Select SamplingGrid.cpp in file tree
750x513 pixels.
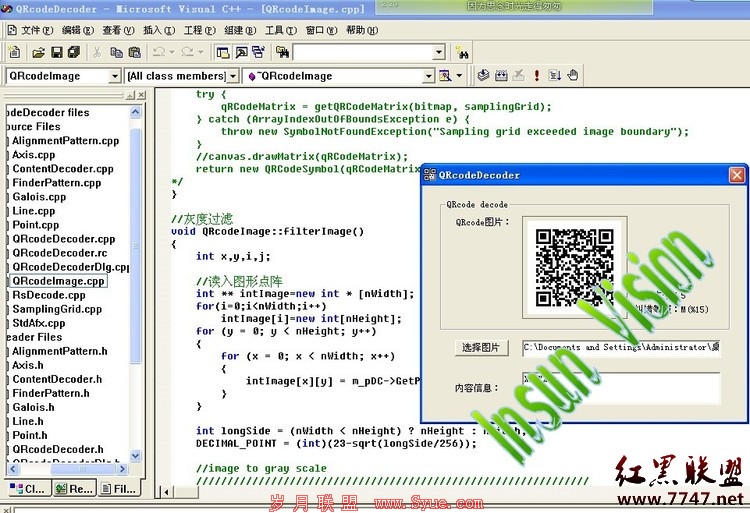57,309
